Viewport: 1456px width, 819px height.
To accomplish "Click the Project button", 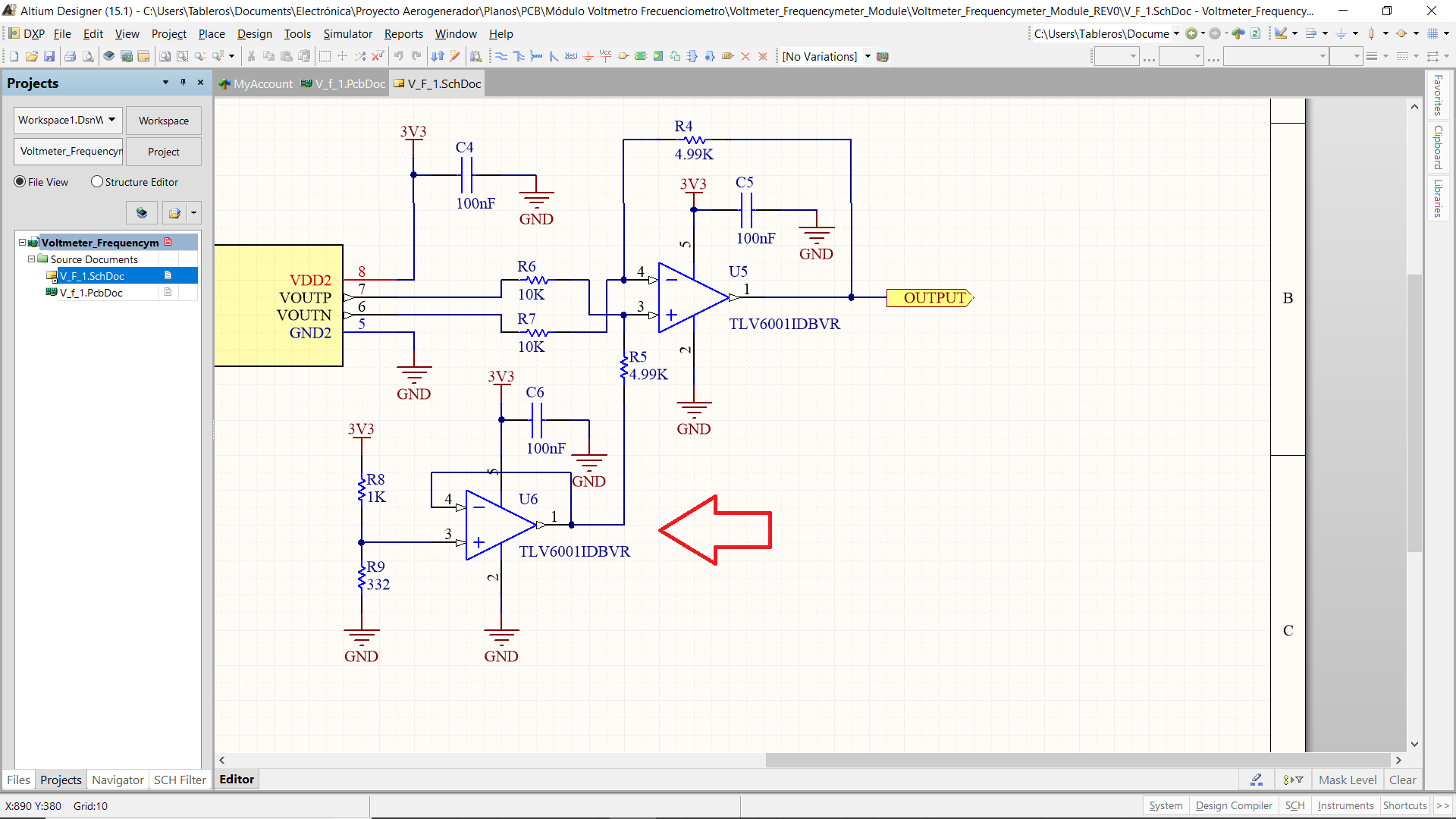I will click(x=164, y=152).
